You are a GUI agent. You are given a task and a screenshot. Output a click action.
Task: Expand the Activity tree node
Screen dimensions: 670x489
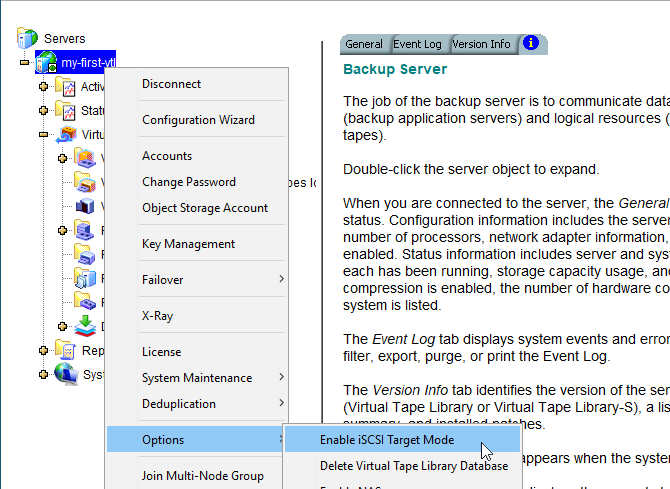click(x=43, y=86)
